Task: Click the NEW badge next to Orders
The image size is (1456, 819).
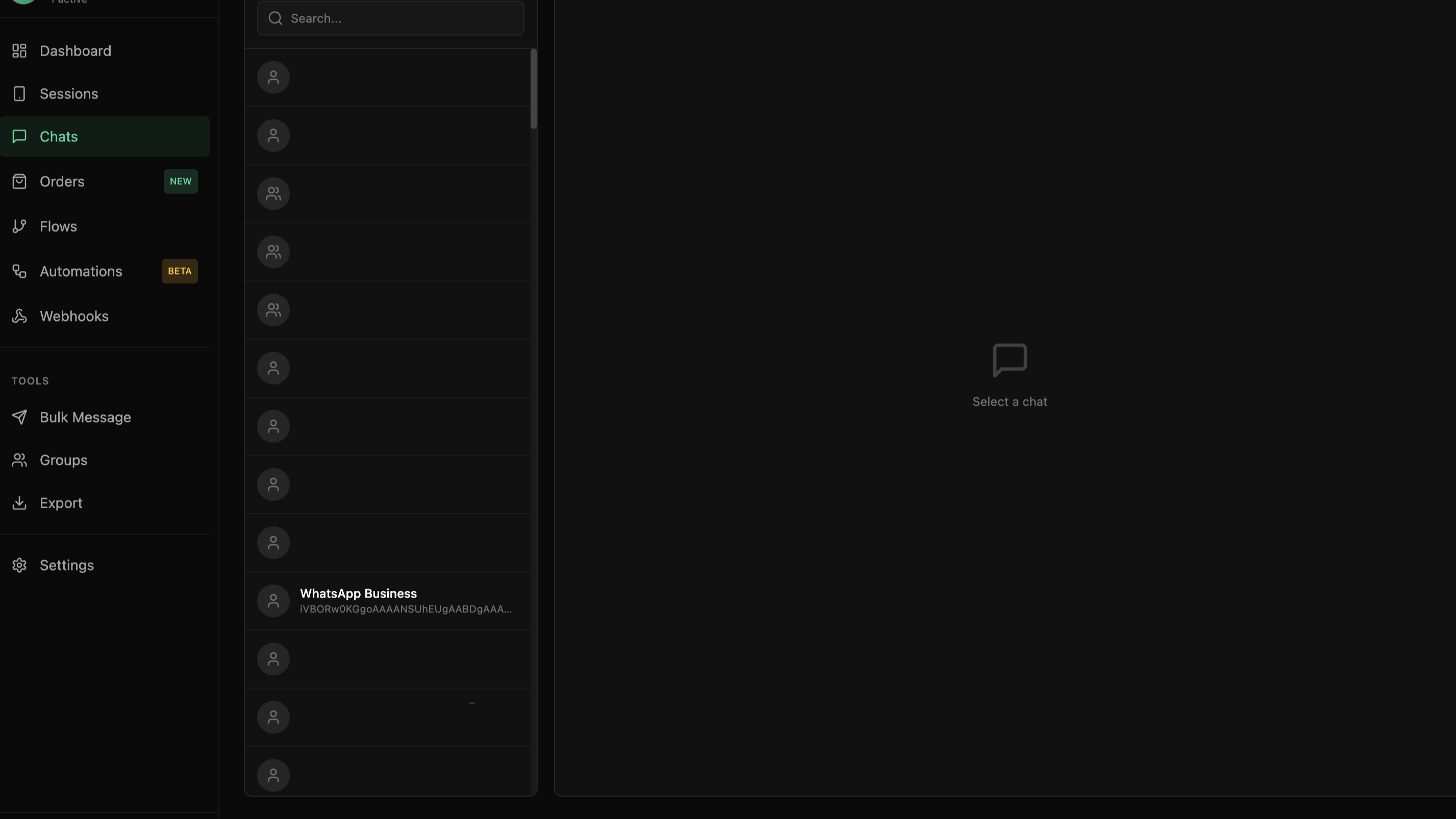Action: [180, 182]
